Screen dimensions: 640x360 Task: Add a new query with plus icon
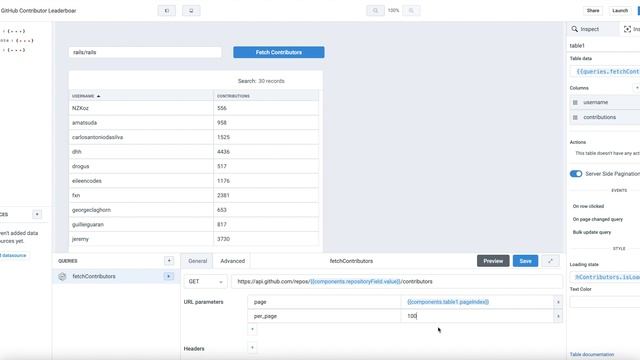point(169,261)
